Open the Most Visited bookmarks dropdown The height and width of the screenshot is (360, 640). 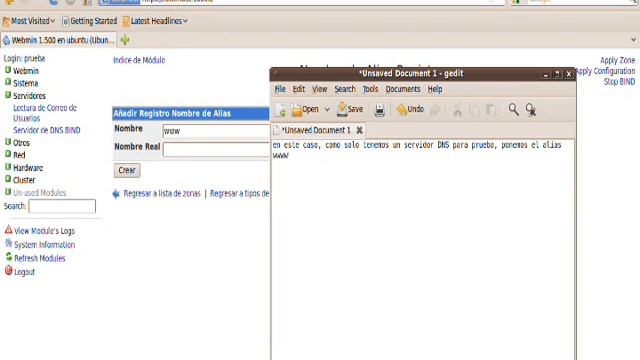[29, 21]
